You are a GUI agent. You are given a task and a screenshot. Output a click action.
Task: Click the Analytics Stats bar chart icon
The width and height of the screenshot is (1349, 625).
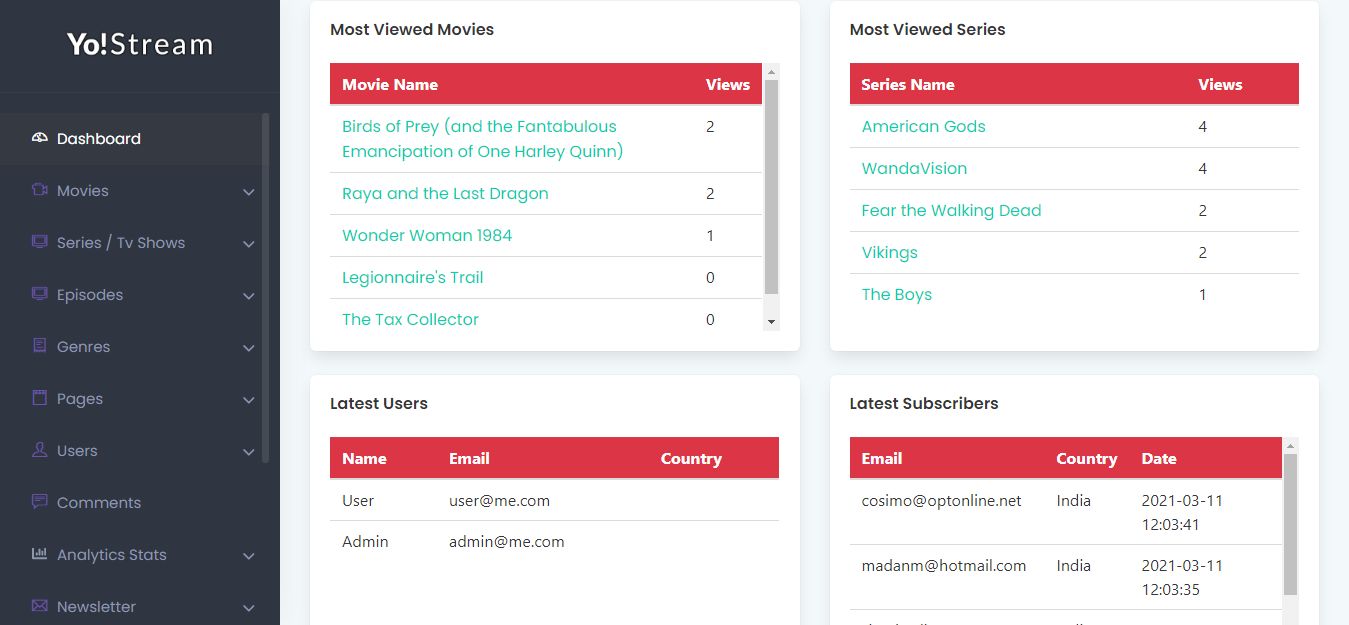[x=40, y=554]
